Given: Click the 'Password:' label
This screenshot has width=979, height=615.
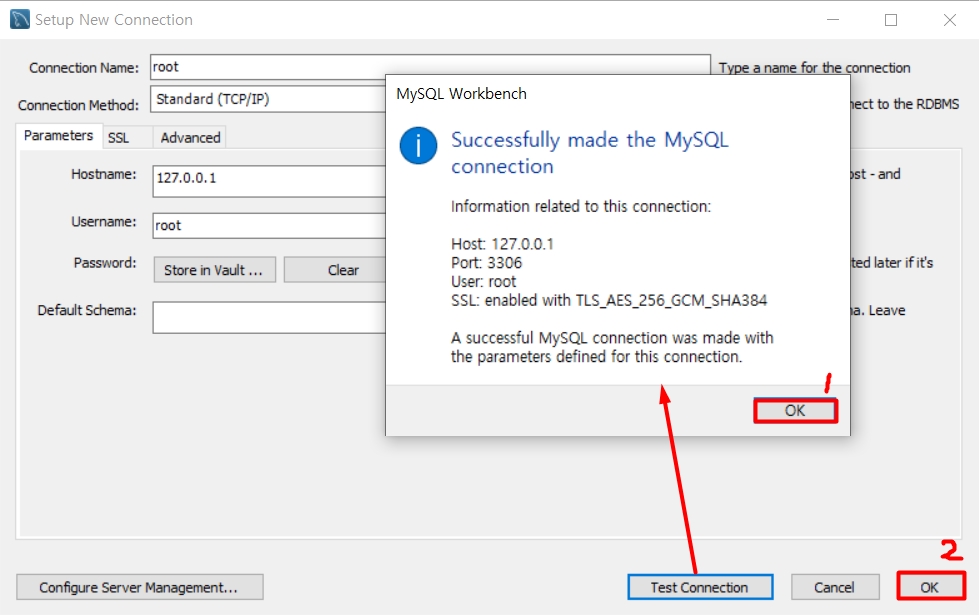Looking at the screenshot, I should (105, 262).
